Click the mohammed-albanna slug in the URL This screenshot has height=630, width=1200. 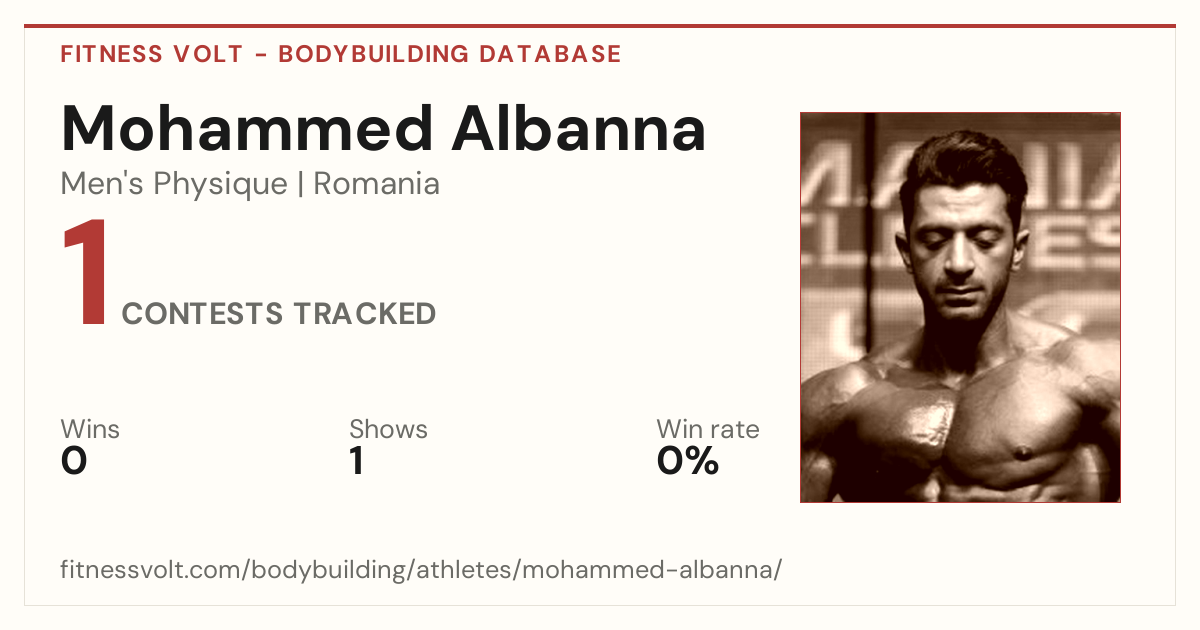point(647,571)
